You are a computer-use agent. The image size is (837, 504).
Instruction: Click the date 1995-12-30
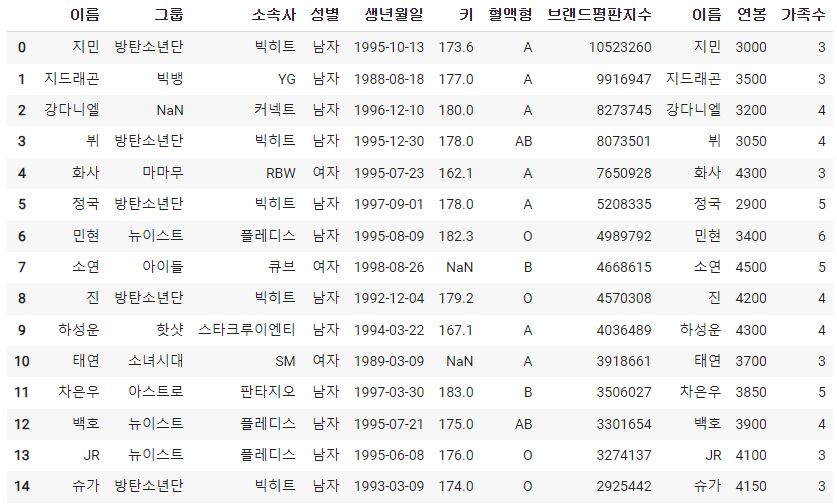pyautogui.click(x=389, y=141)
